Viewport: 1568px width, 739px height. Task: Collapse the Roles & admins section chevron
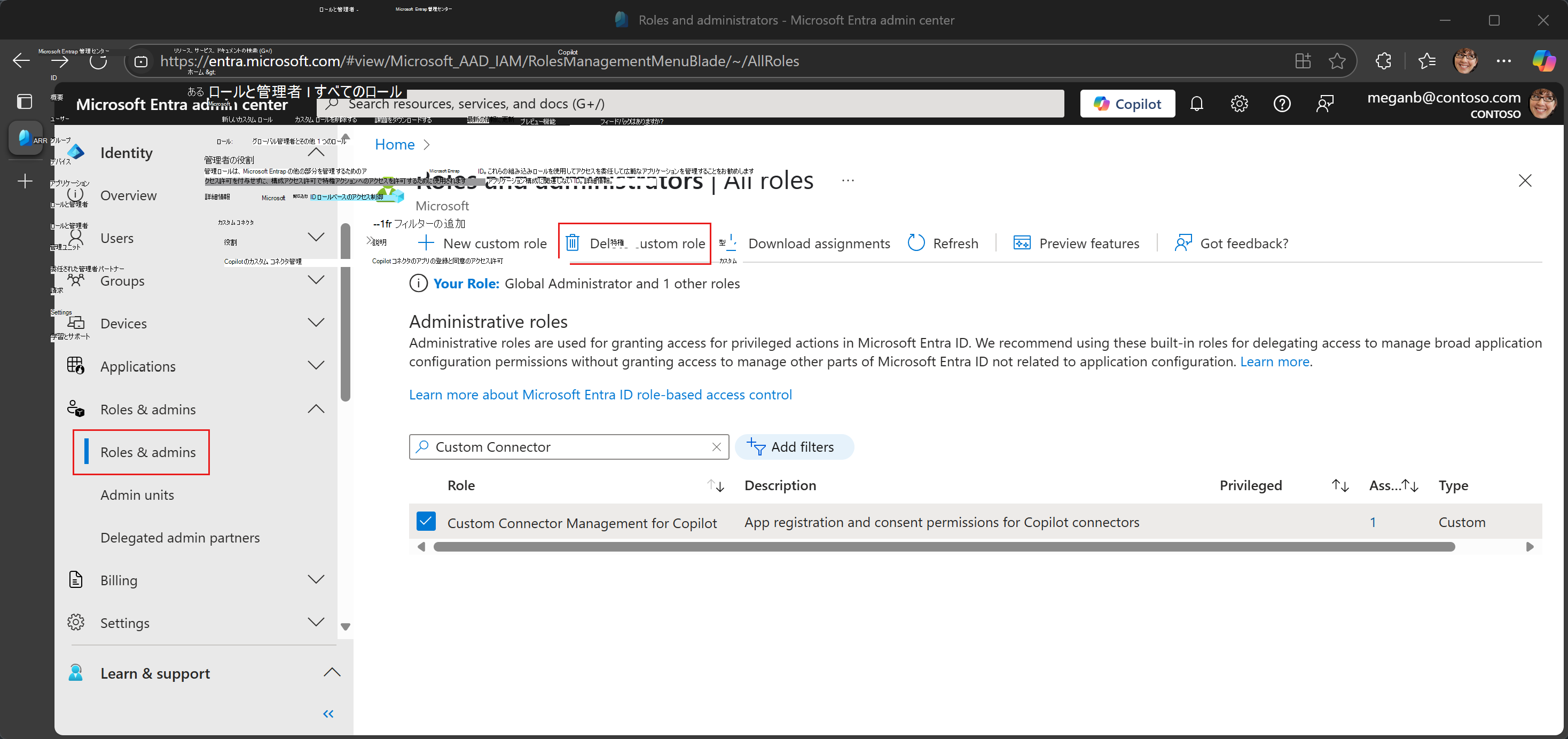(x=316, y=408)
